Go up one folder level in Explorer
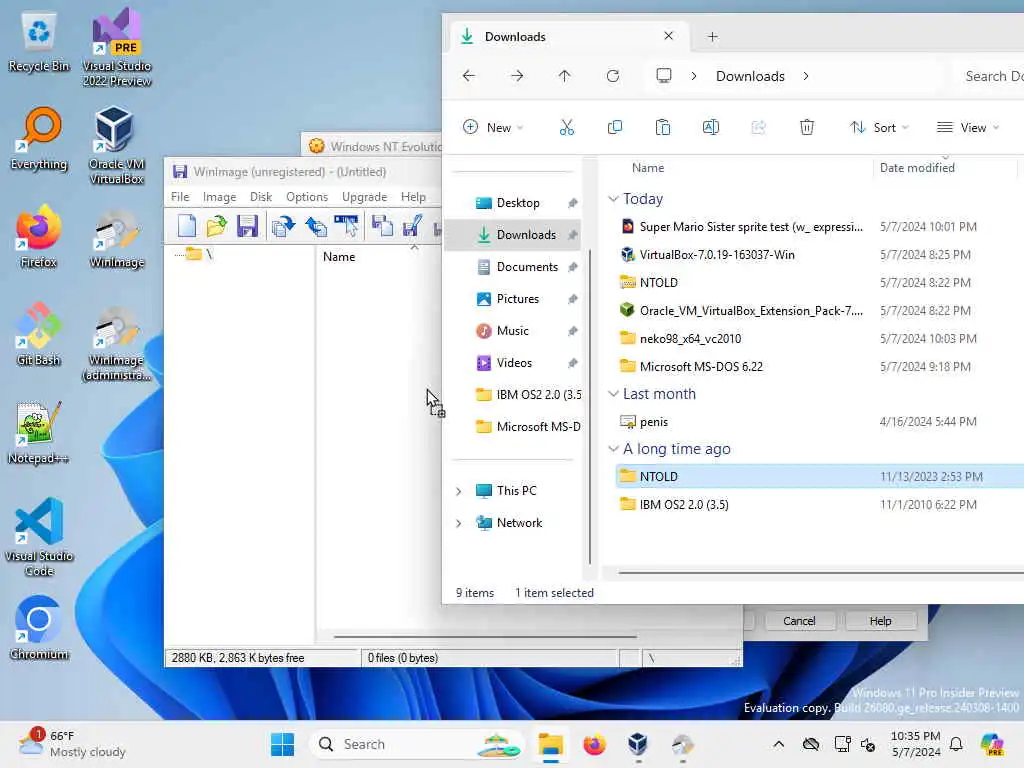The image size is (1024, 768). (565, 76)
